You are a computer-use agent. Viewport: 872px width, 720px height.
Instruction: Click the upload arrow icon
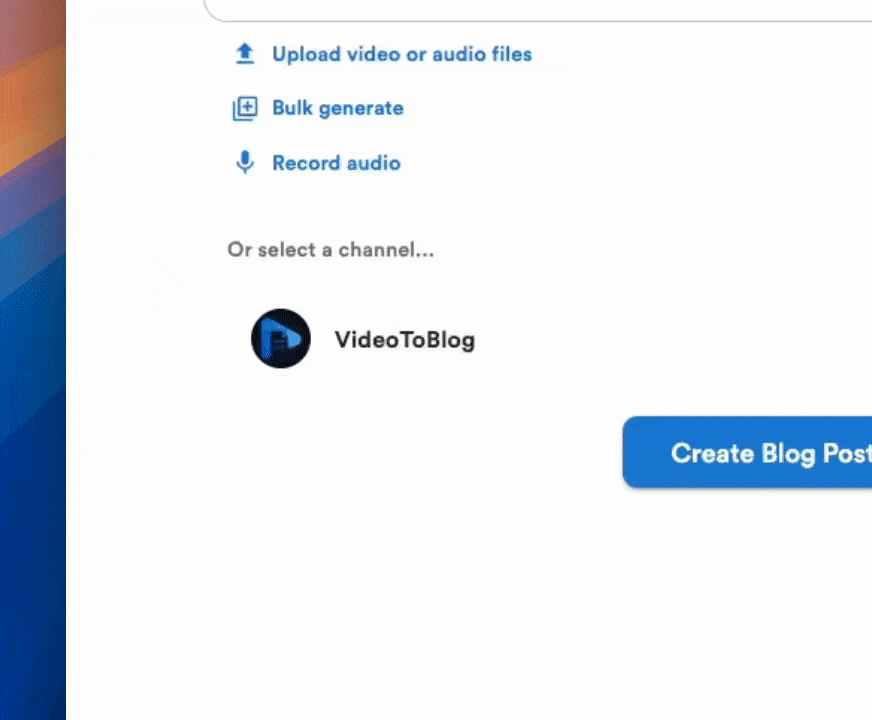click(245, 54)
